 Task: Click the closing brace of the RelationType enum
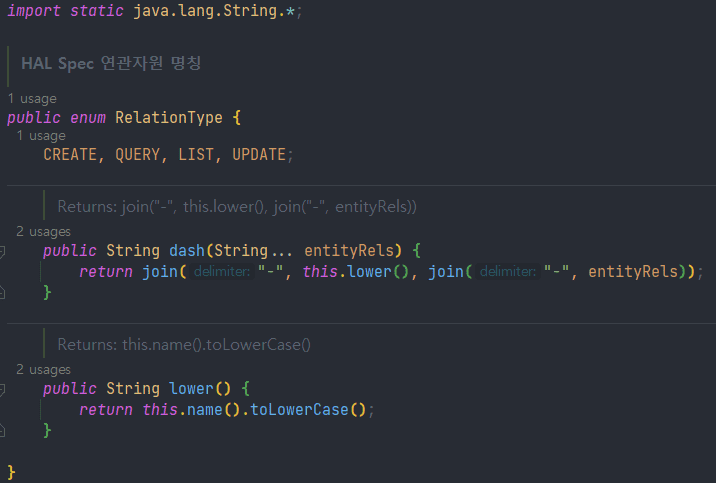(11, 472)
